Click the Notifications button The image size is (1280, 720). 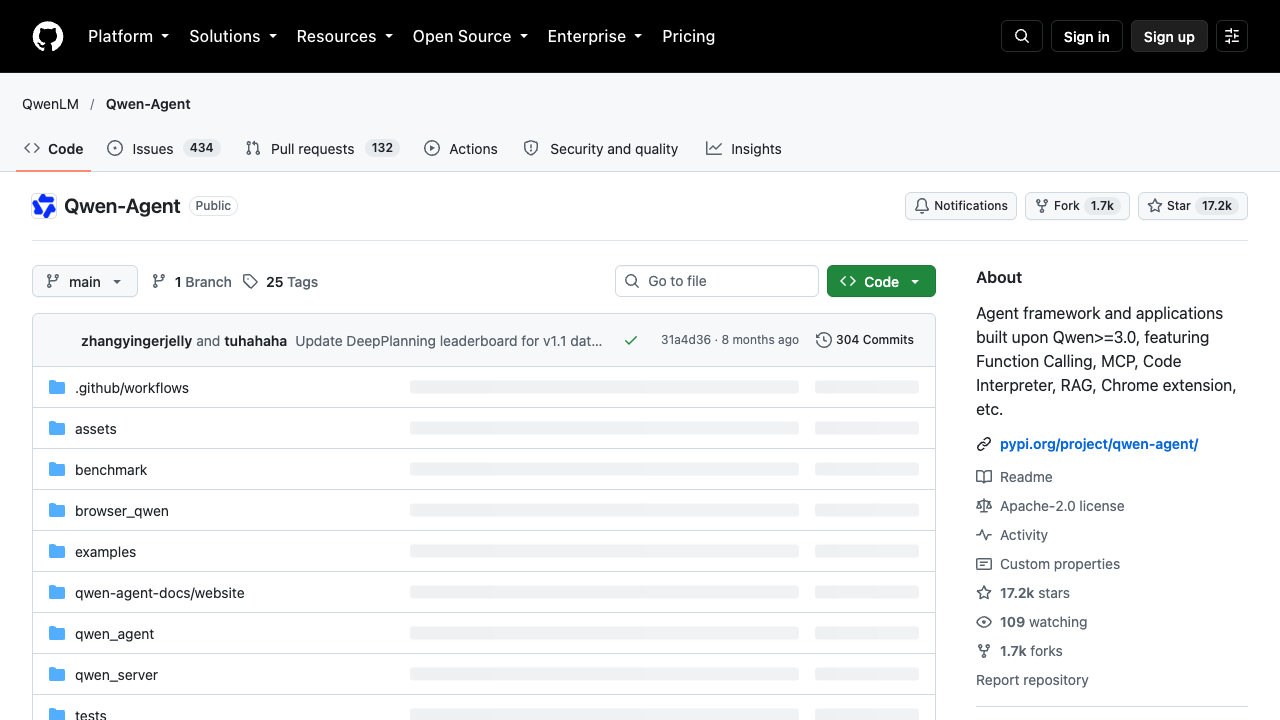pyautogui.click(x=961, y=206)
